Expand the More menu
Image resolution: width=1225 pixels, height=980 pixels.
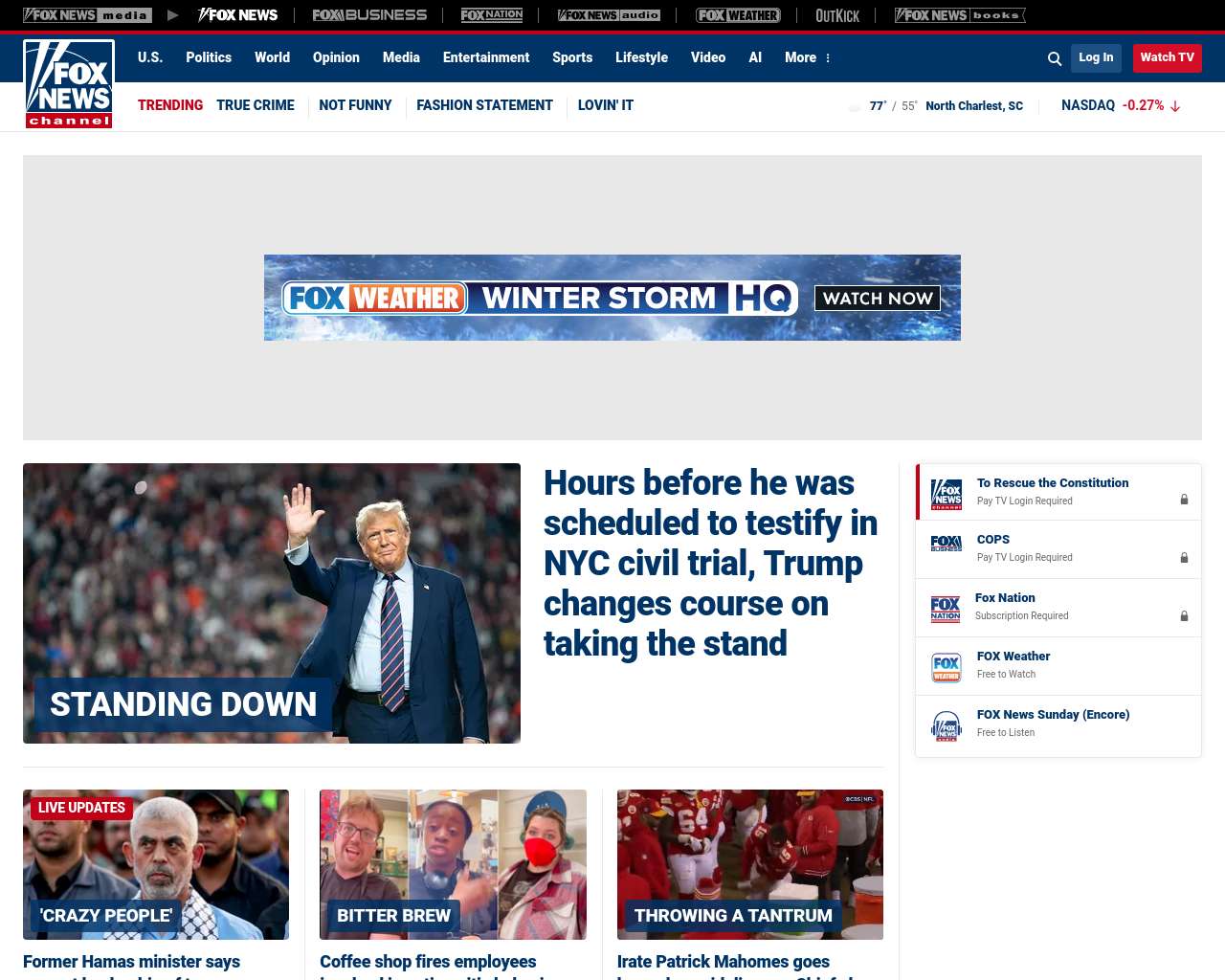pos(808,57)
